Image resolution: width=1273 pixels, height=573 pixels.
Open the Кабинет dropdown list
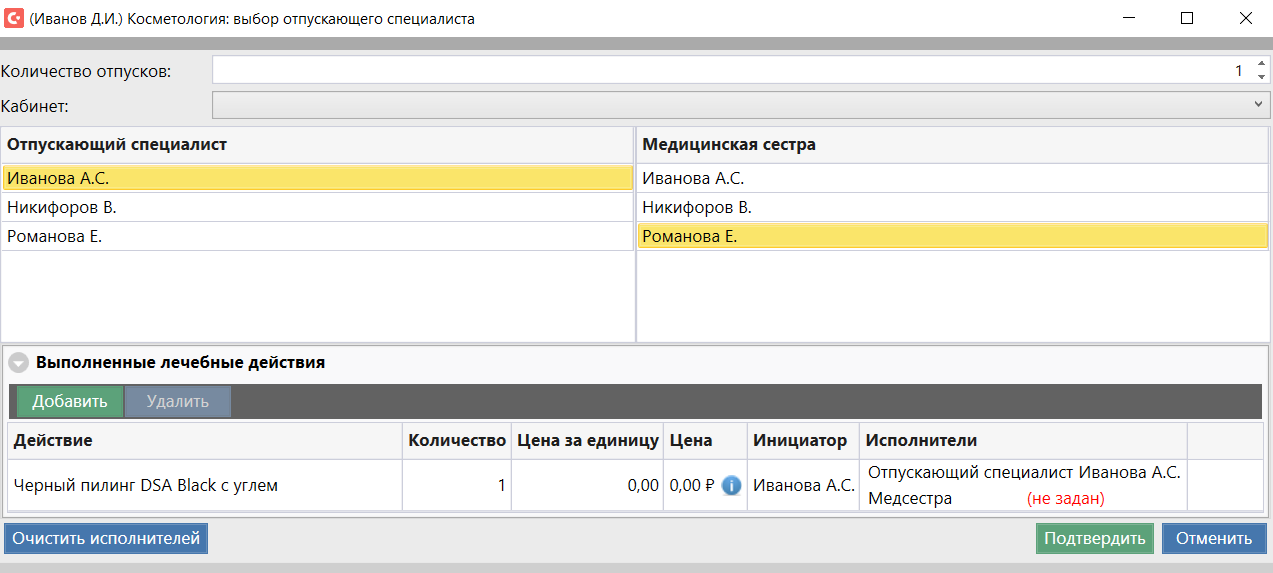pyautogui.click(x=1258, y=104)
